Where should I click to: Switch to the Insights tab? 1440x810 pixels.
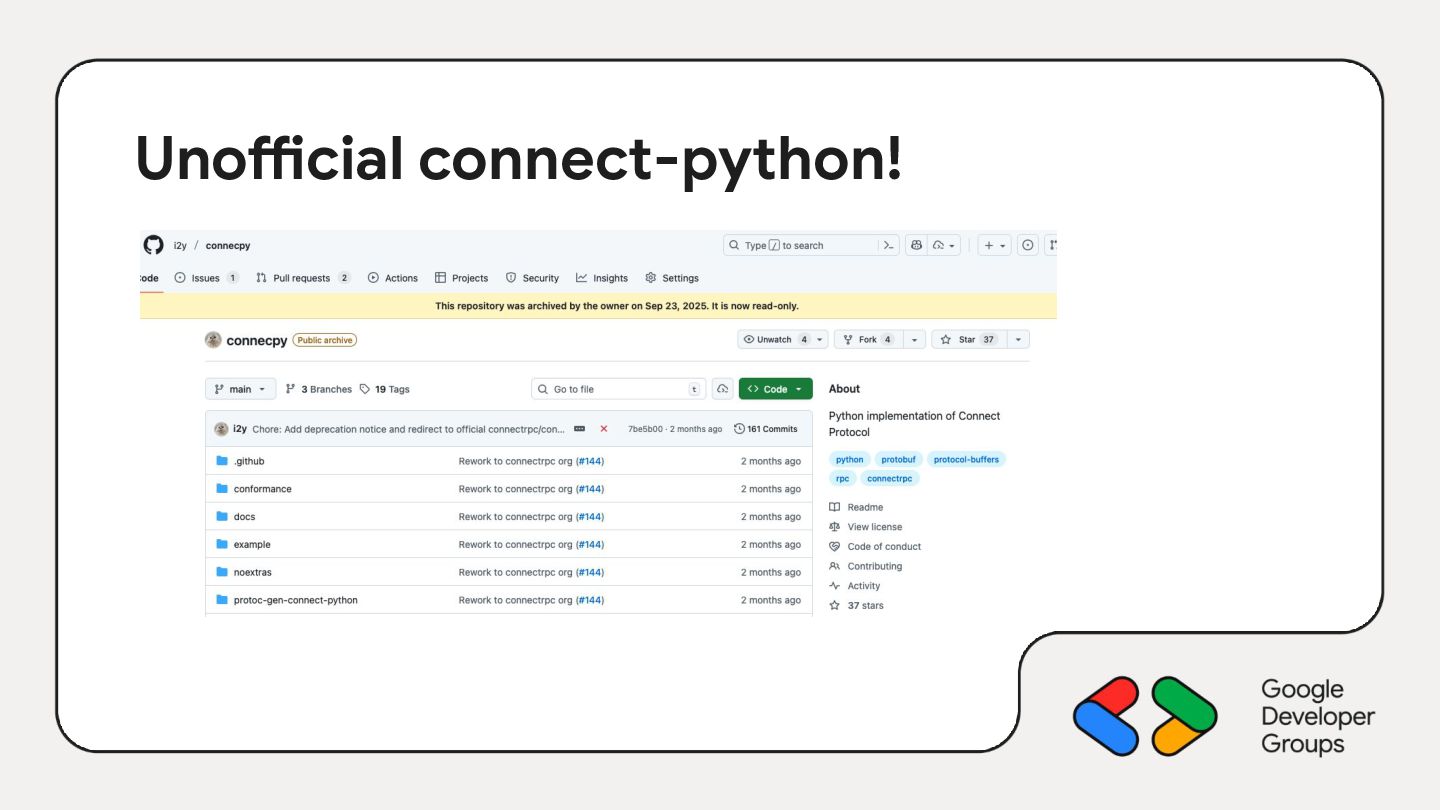click(x=602, y=278)
